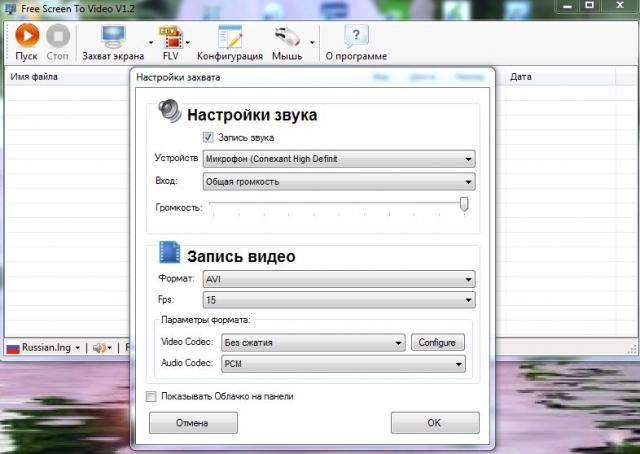Click the speaker icon in status bar
This screenshot has height=454, width=640.
pos(98,348)
